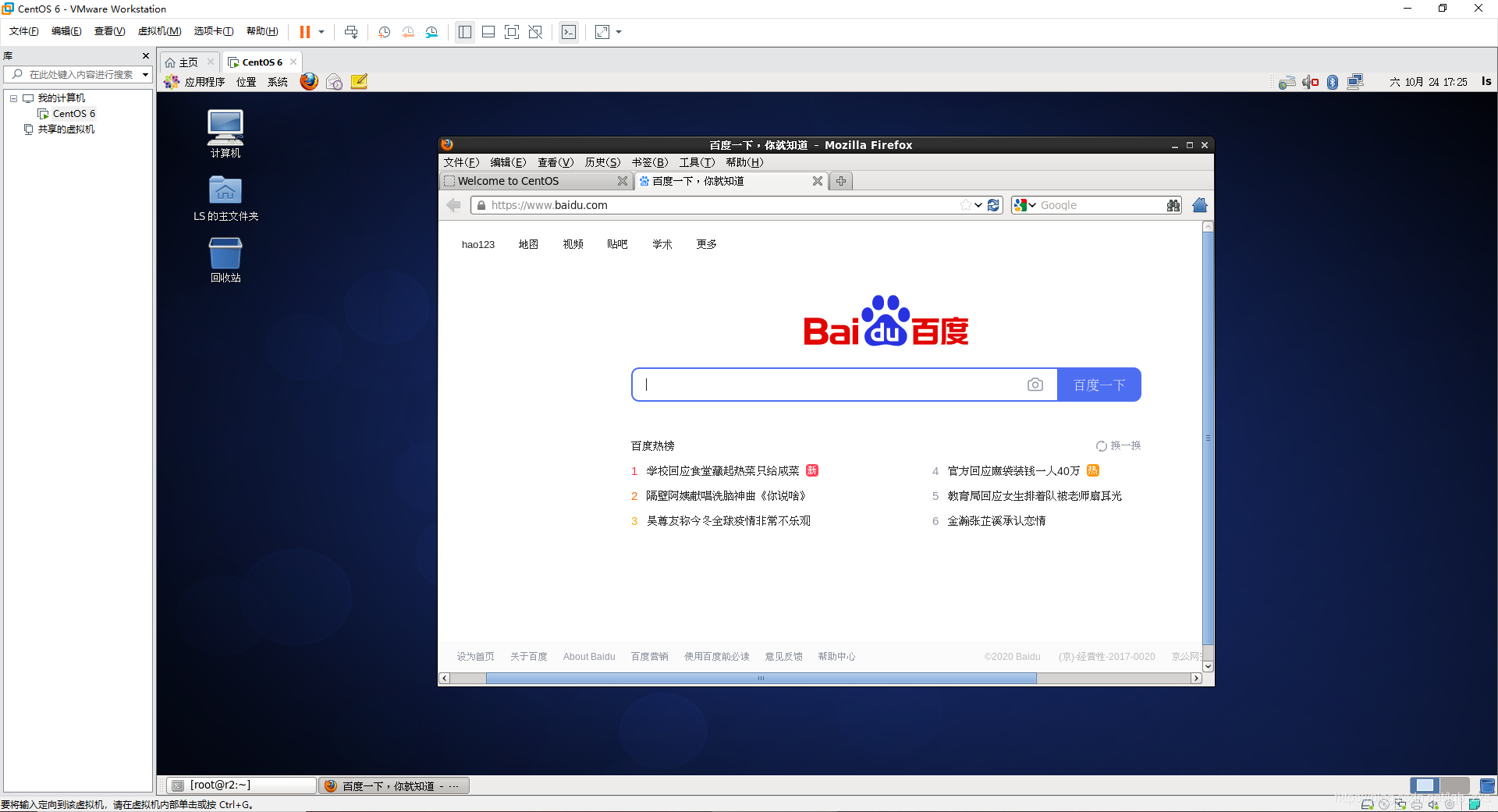Bookmark this page with the star icon
The image size is (1498, 812).
pos(966,205)
